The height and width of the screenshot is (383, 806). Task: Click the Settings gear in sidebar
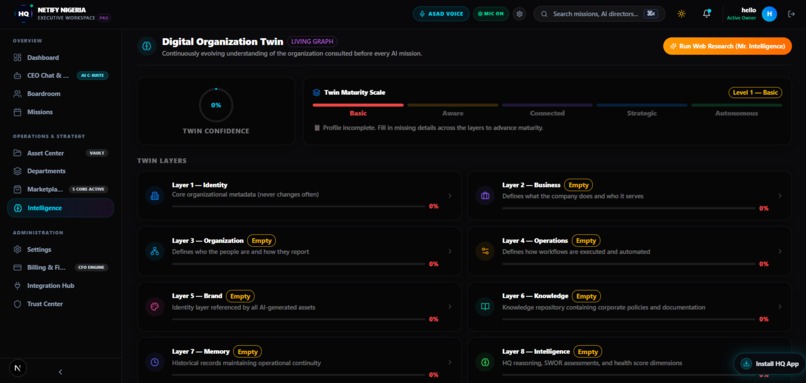[x=17, y=249]
